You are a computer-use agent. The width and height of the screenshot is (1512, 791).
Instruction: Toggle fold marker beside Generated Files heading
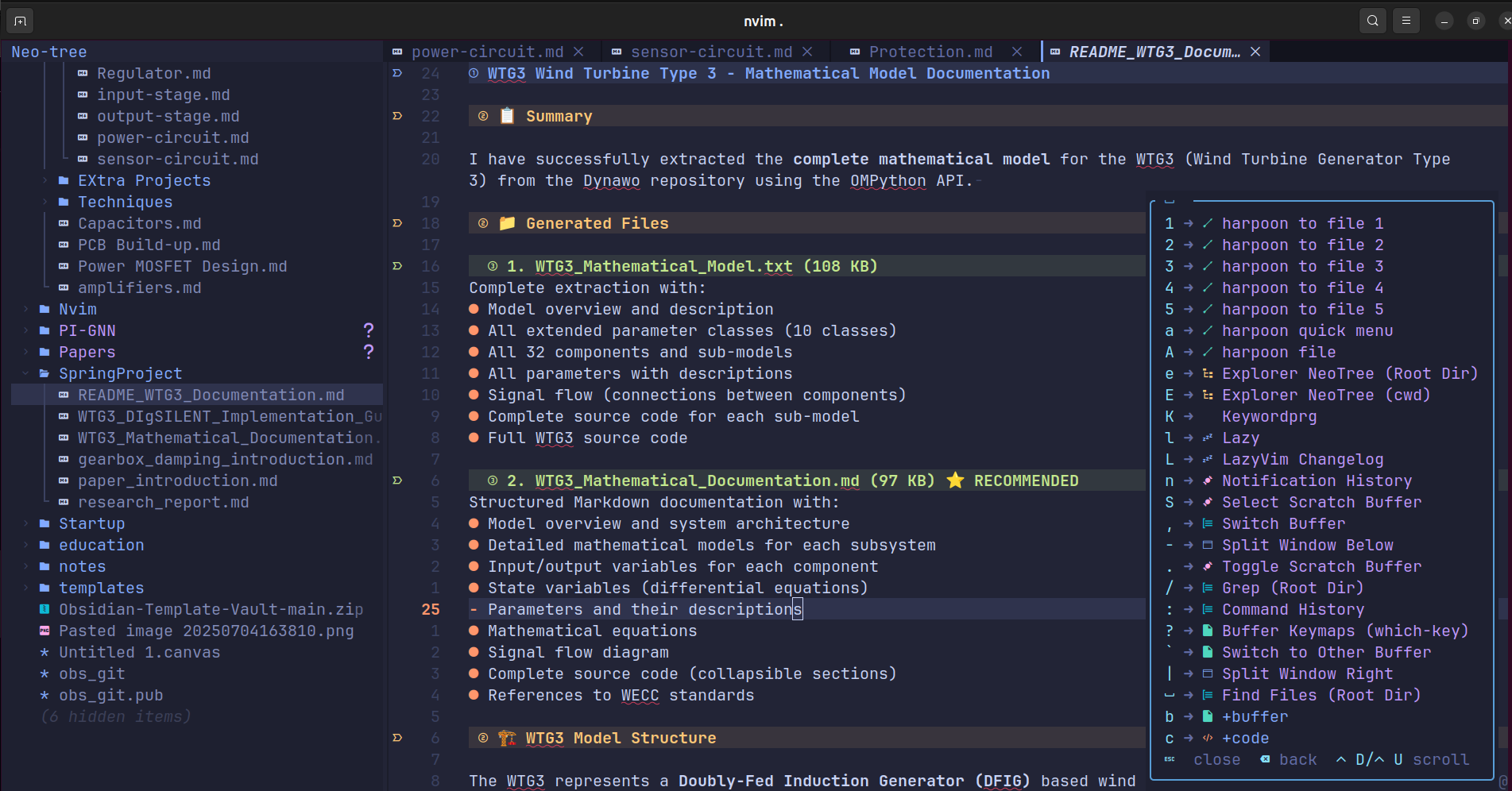point(397,223)
